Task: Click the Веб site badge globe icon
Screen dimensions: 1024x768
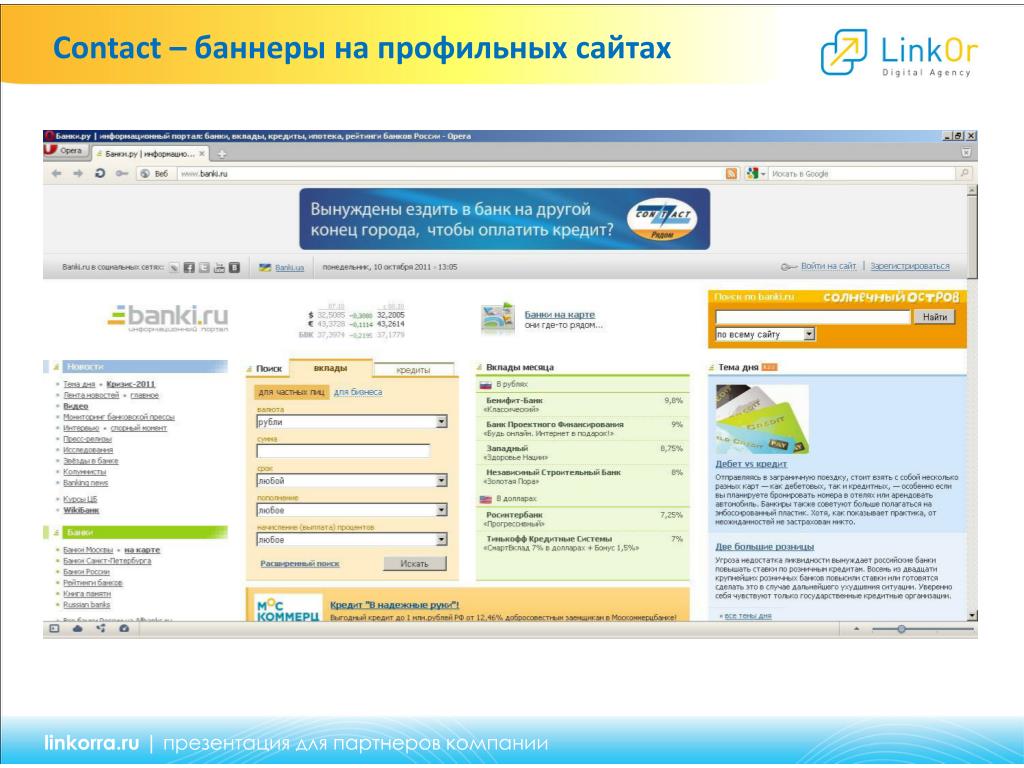Action: pos(145,174)
